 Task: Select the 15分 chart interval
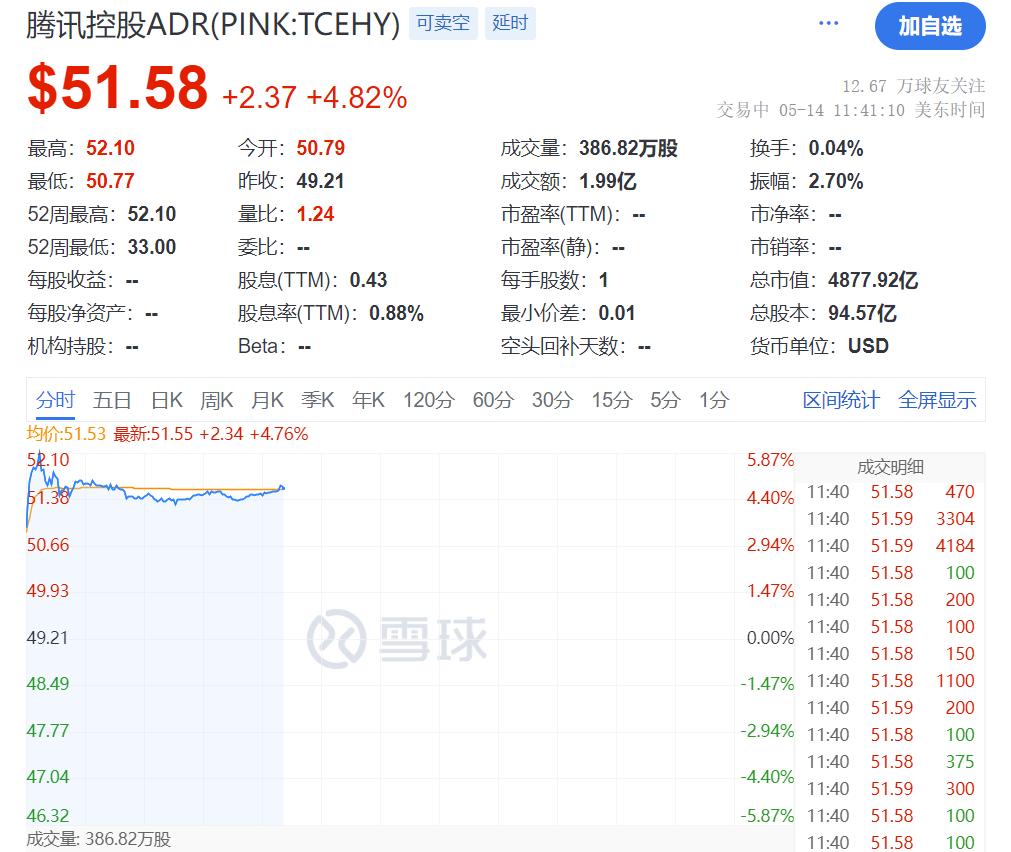click(612, 400)
